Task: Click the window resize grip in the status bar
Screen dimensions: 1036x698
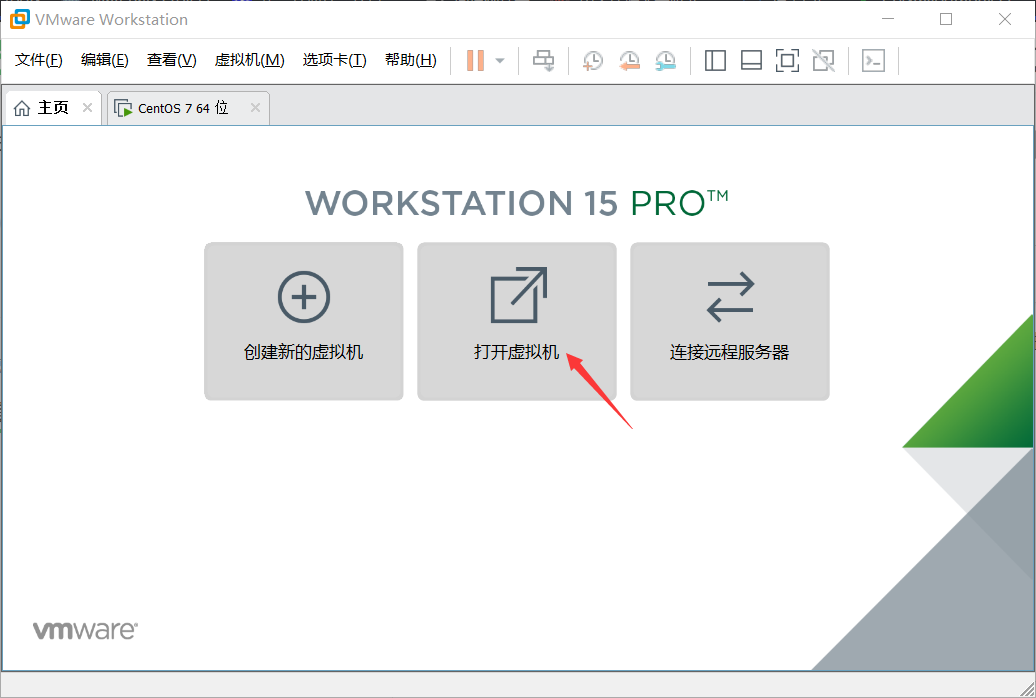Action: coord(1027,689)
